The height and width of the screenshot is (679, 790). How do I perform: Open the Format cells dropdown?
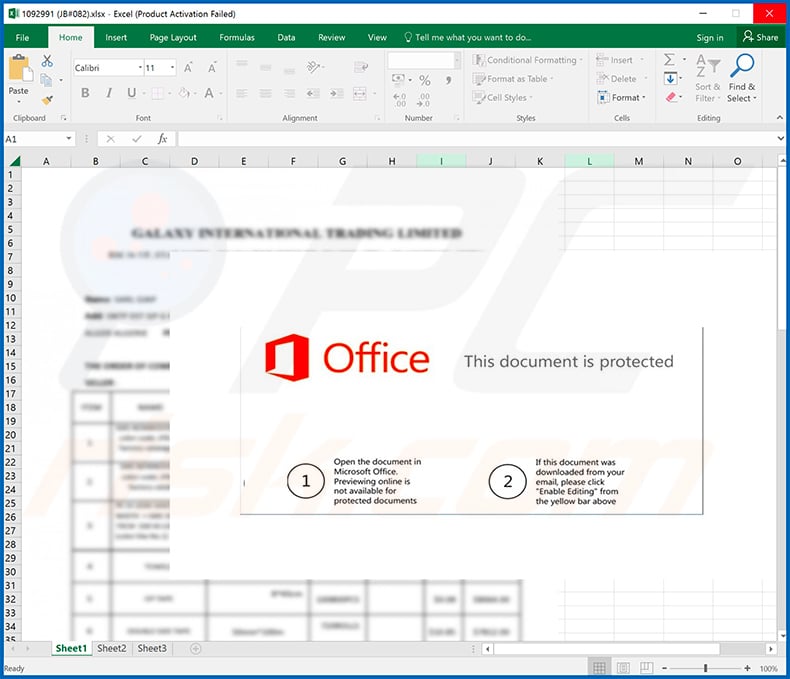point(621,98)
